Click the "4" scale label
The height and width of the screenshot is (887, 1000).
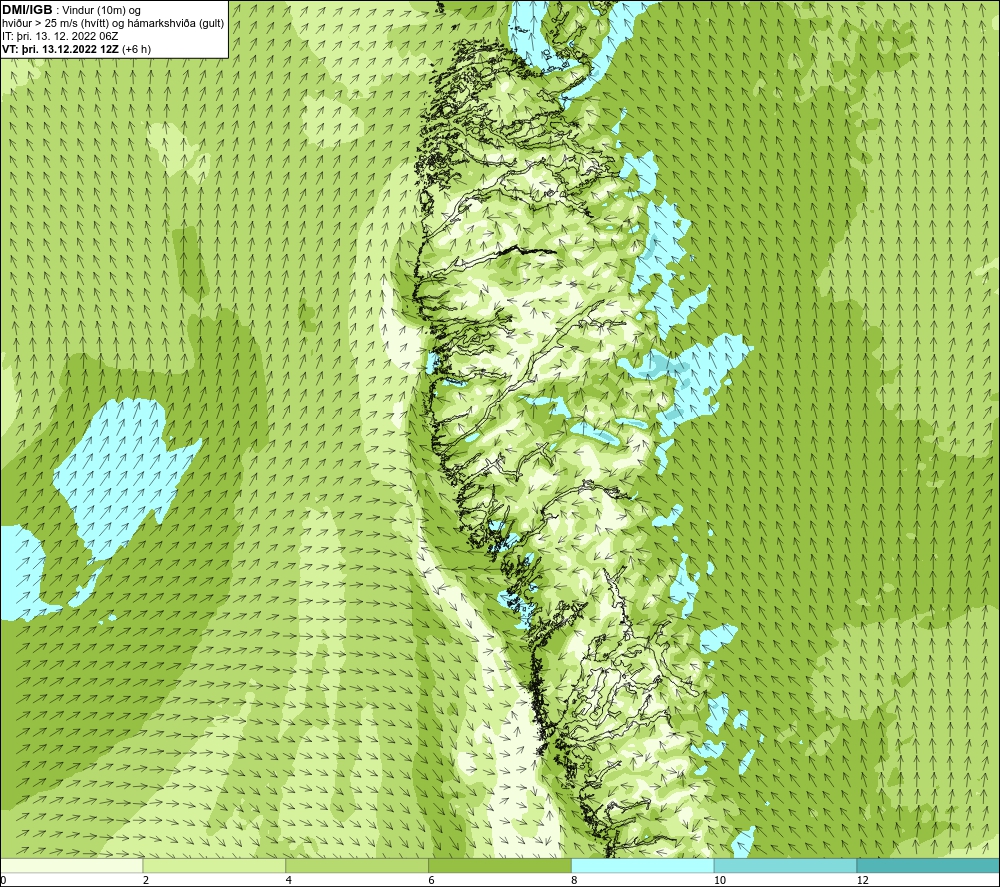pyautogui.click(x=289, y=880)
